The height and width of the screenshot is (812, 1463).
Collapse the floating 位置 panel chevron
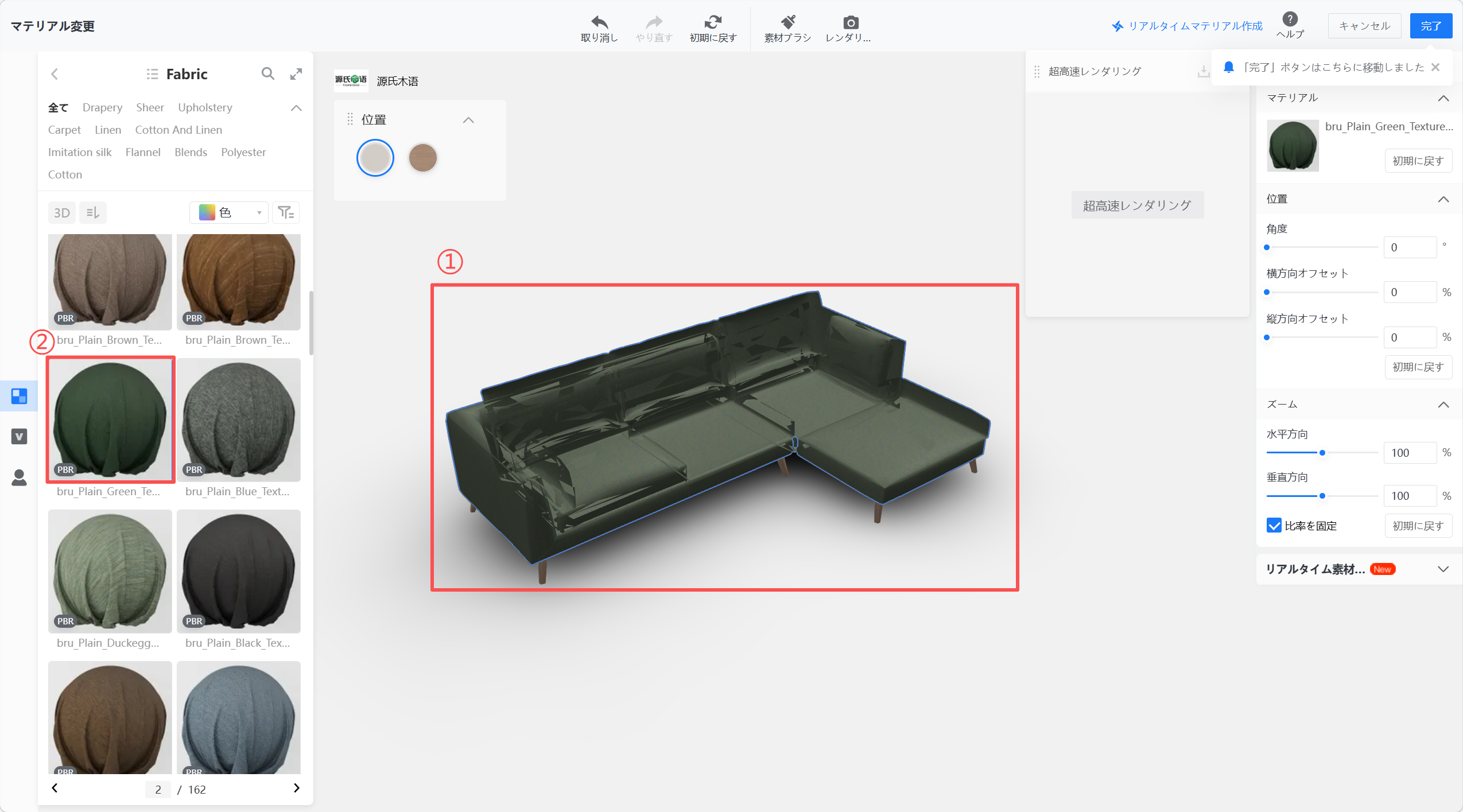(x=468, y=120)
